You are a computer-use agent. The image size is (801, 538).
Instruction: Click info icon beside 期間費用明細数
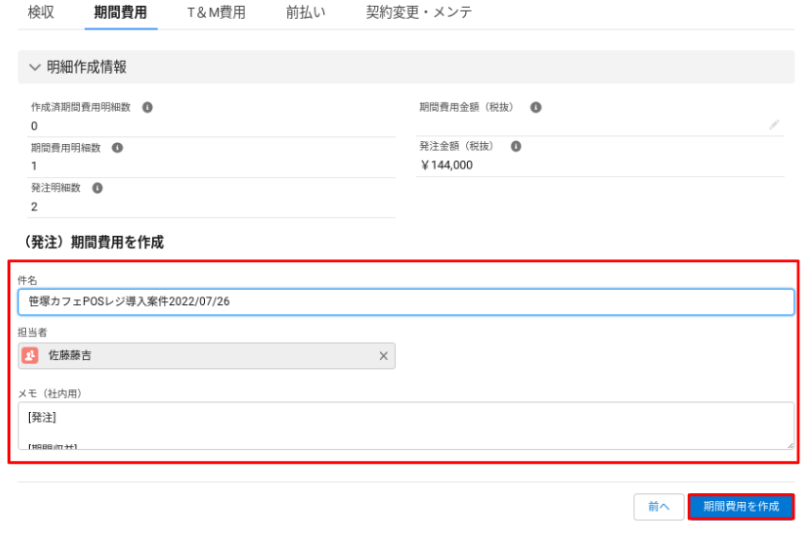pyautogui.click(x=117, y=147)
